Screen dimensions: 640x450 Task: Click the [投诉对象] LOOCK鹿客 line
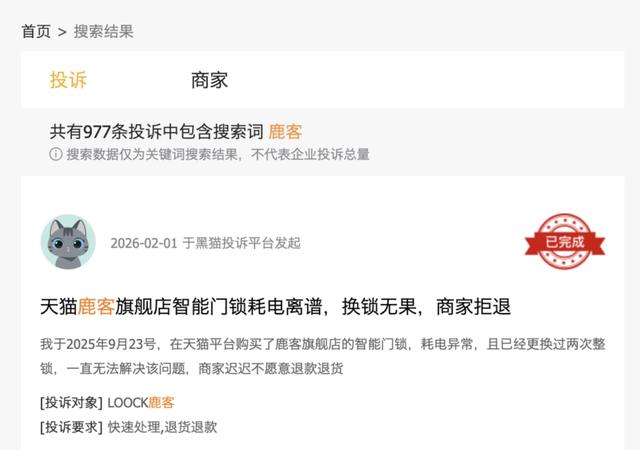tap(107, 403)
